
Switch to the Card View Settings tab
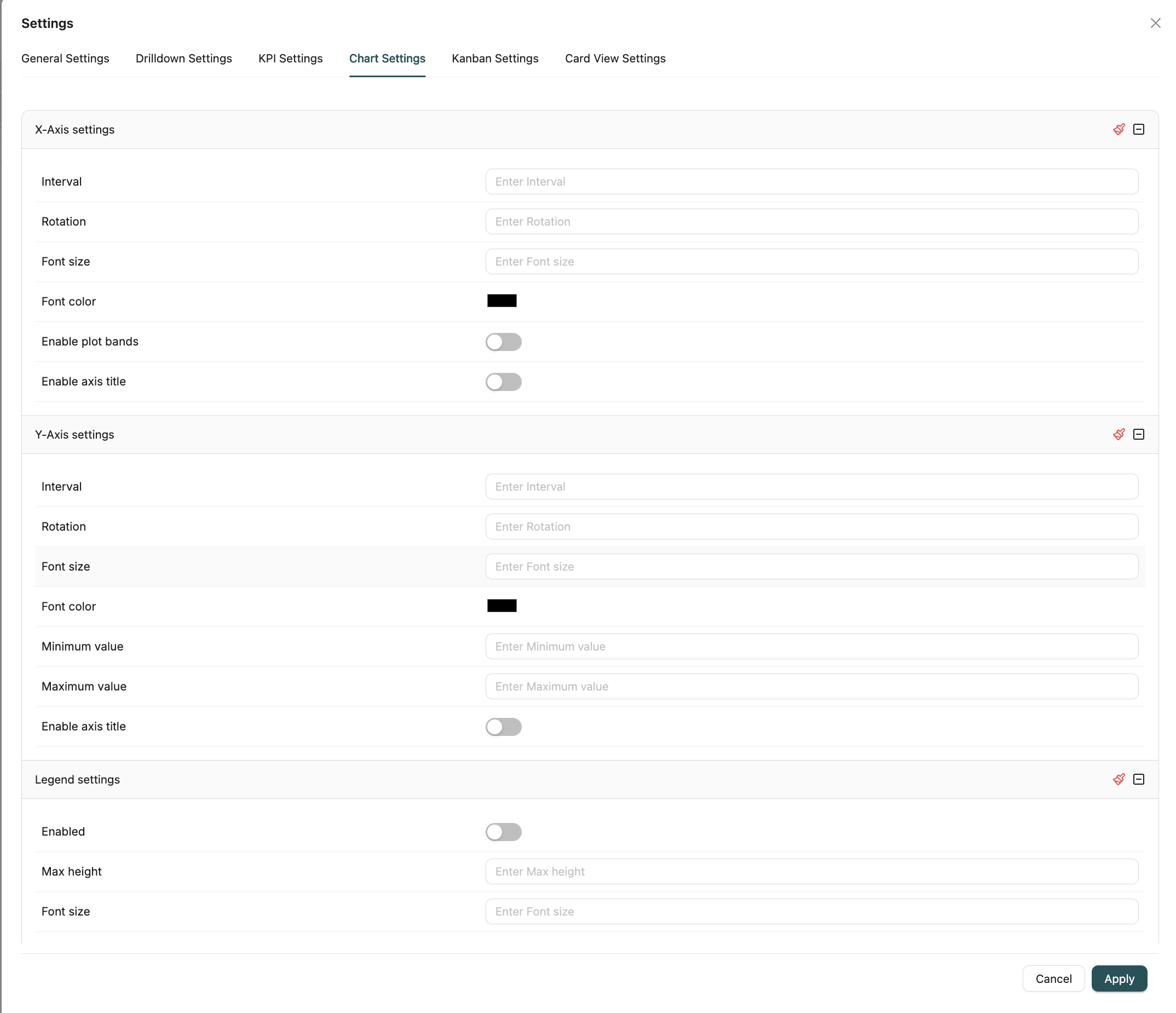tap(615, 59)
